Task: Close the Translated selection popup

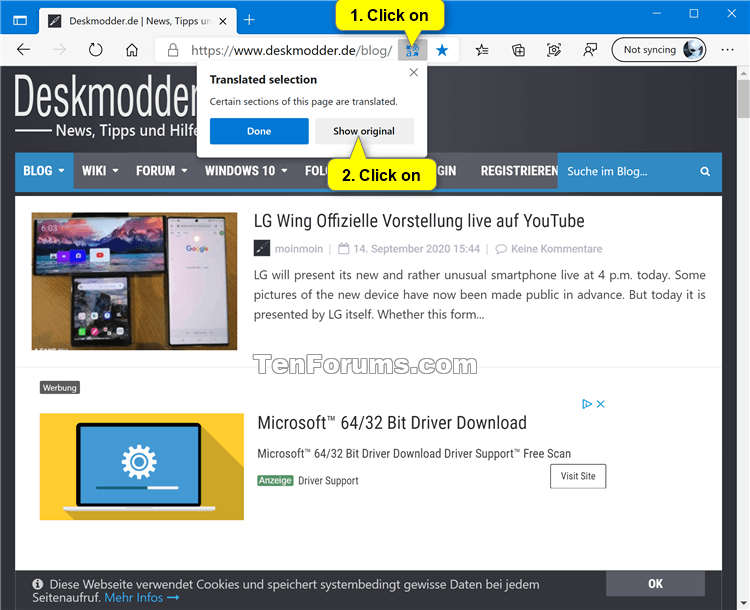Action: pos(414,72)
